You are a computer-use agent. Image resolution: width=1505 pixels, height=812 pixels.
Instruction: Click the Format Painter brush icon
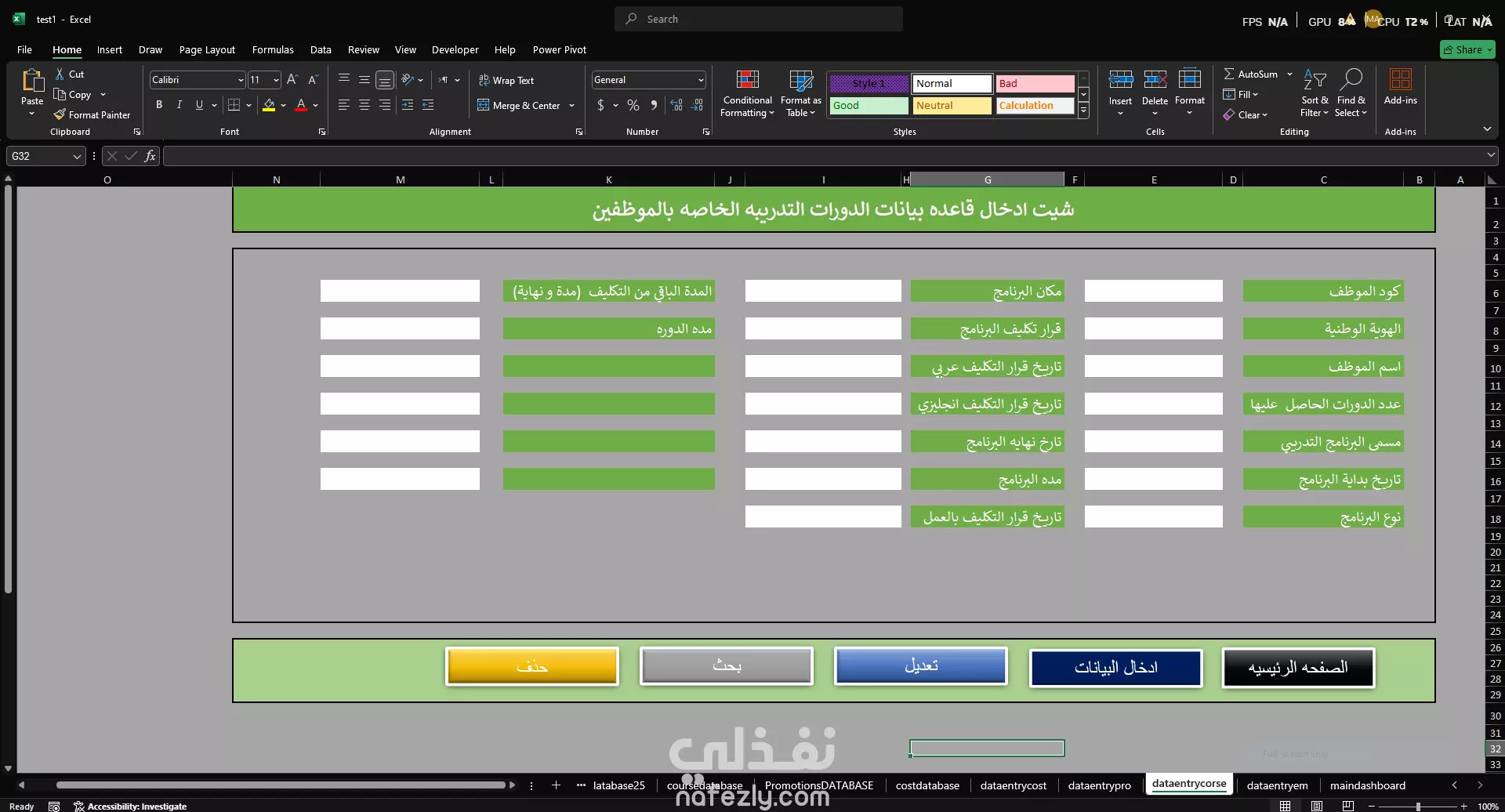pyautogui.click(x=60, y=114)
